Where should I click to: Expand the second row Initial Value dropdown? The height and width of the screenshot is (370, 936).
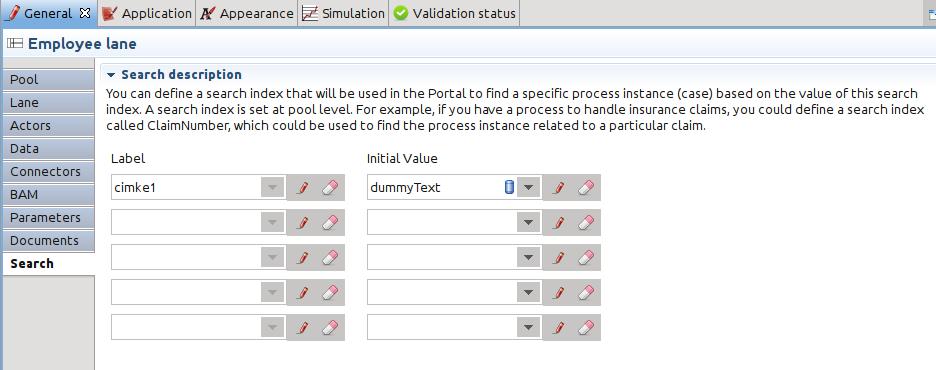click(528, 223)
